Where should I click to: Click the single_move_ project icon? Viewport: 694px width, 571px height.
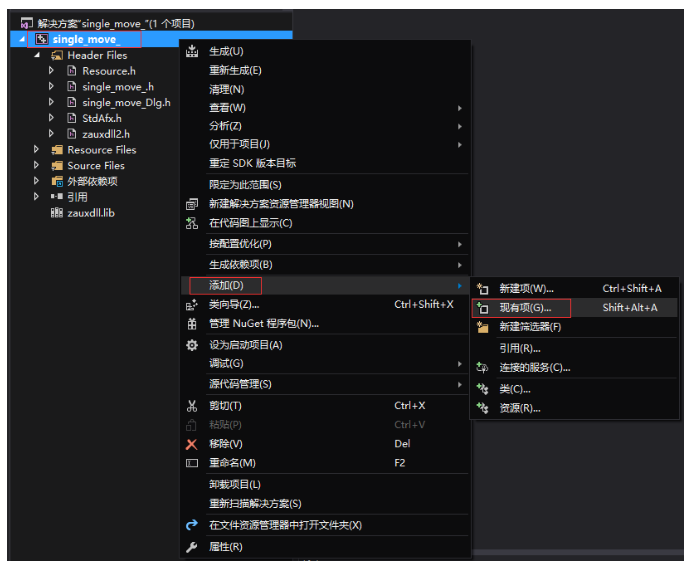click(x=42, y=39)
